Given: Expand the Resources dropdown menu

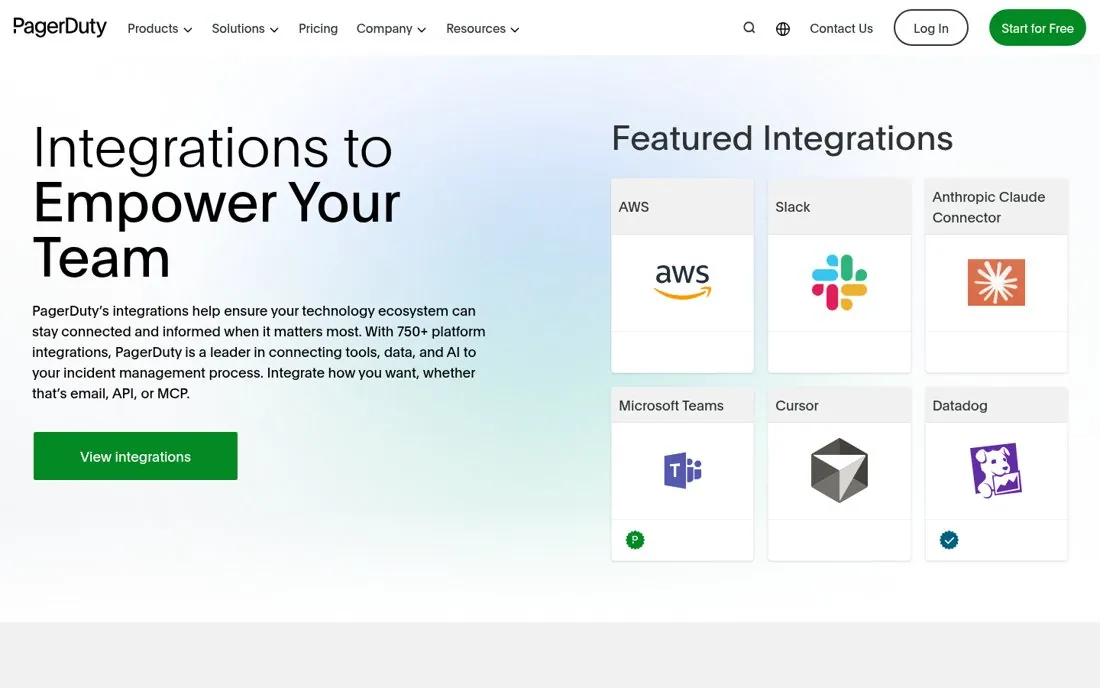Looking at the screenshot, I should pos(483,29).
